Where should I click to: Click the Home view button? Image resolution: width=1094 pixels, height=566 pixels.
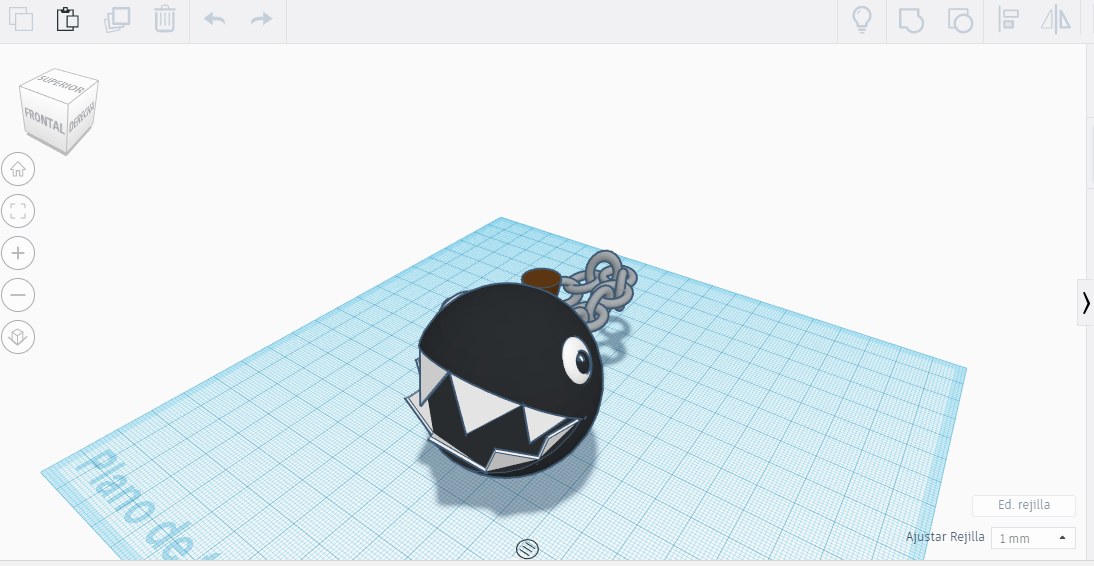18,169
